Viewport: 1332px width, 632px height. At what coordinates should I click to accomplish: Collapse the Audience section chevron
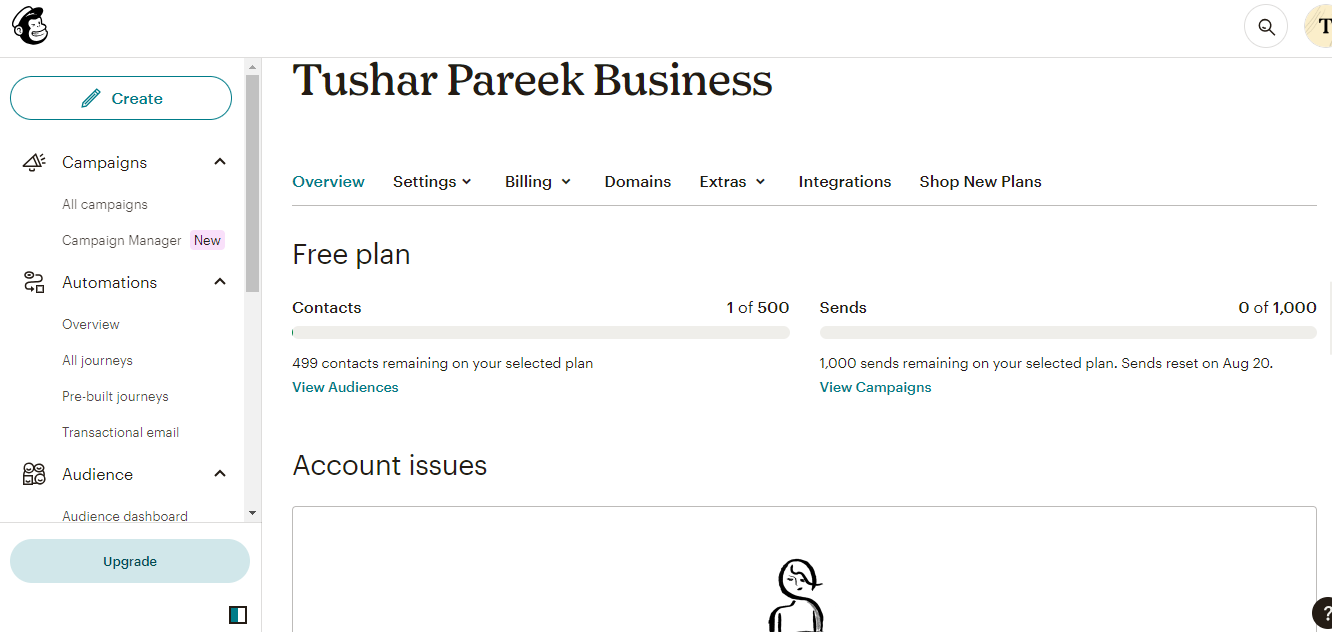pos(220,474)
